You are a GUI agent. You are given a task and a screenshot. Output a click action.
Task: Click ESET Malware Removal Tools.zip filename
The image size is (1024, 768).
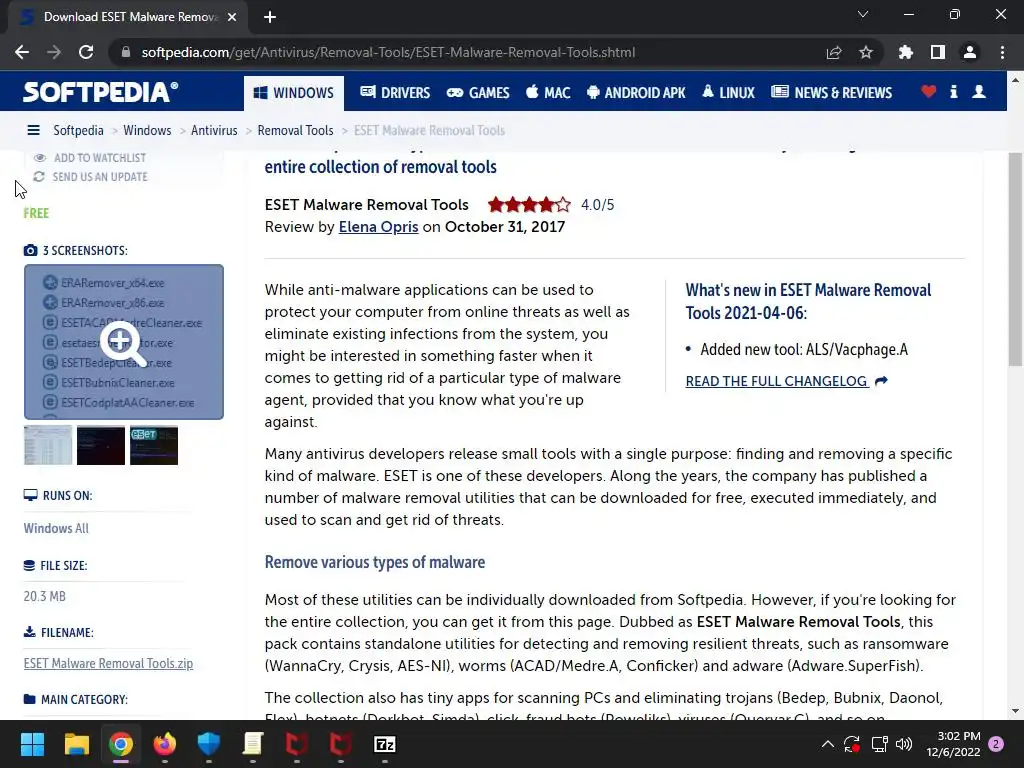point(108,663)
